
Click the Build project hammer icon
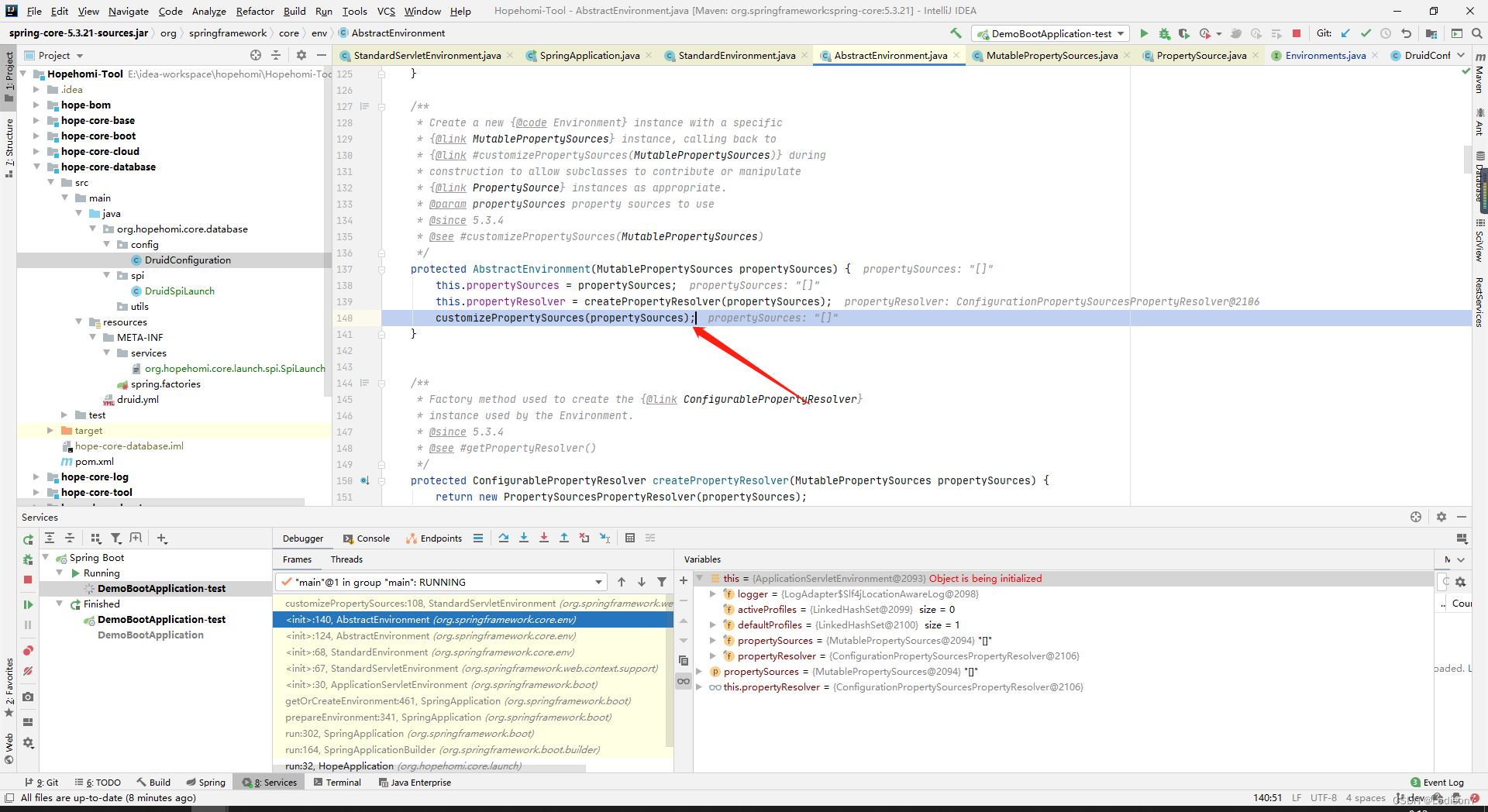click(x=956, y=33)
